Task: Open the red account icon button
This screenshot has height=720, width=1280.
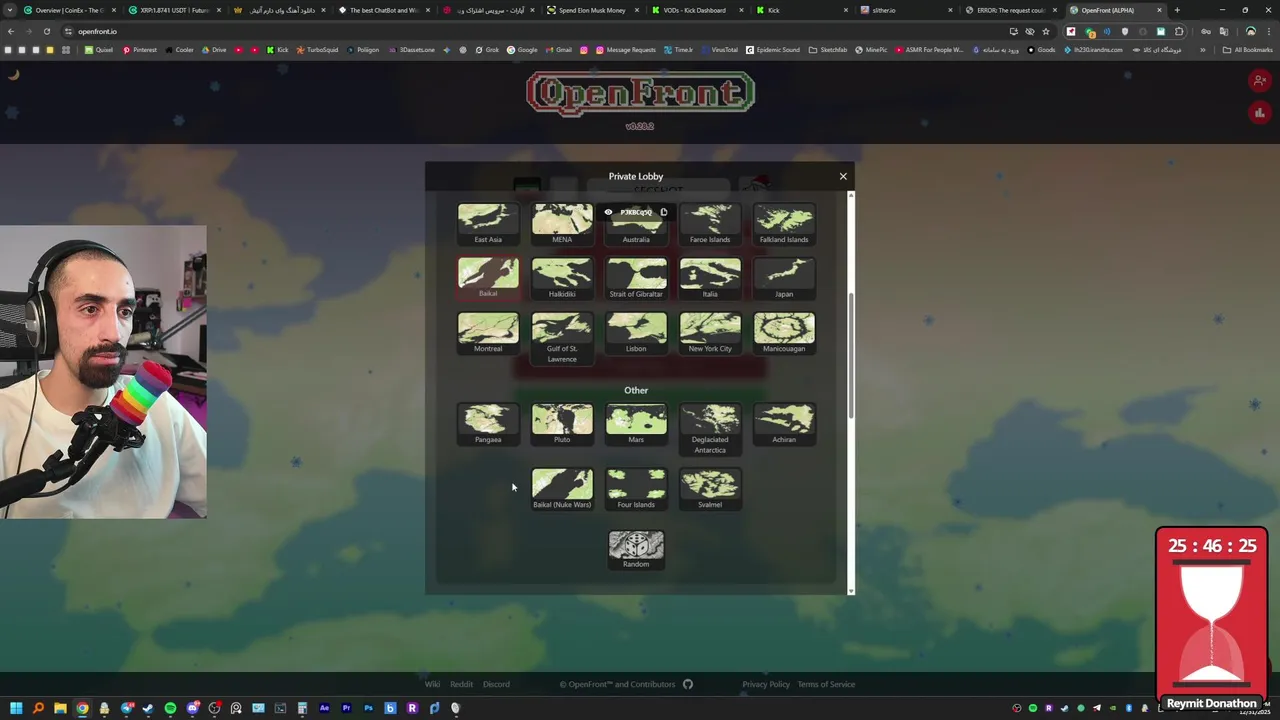Action: (1260, 81)
